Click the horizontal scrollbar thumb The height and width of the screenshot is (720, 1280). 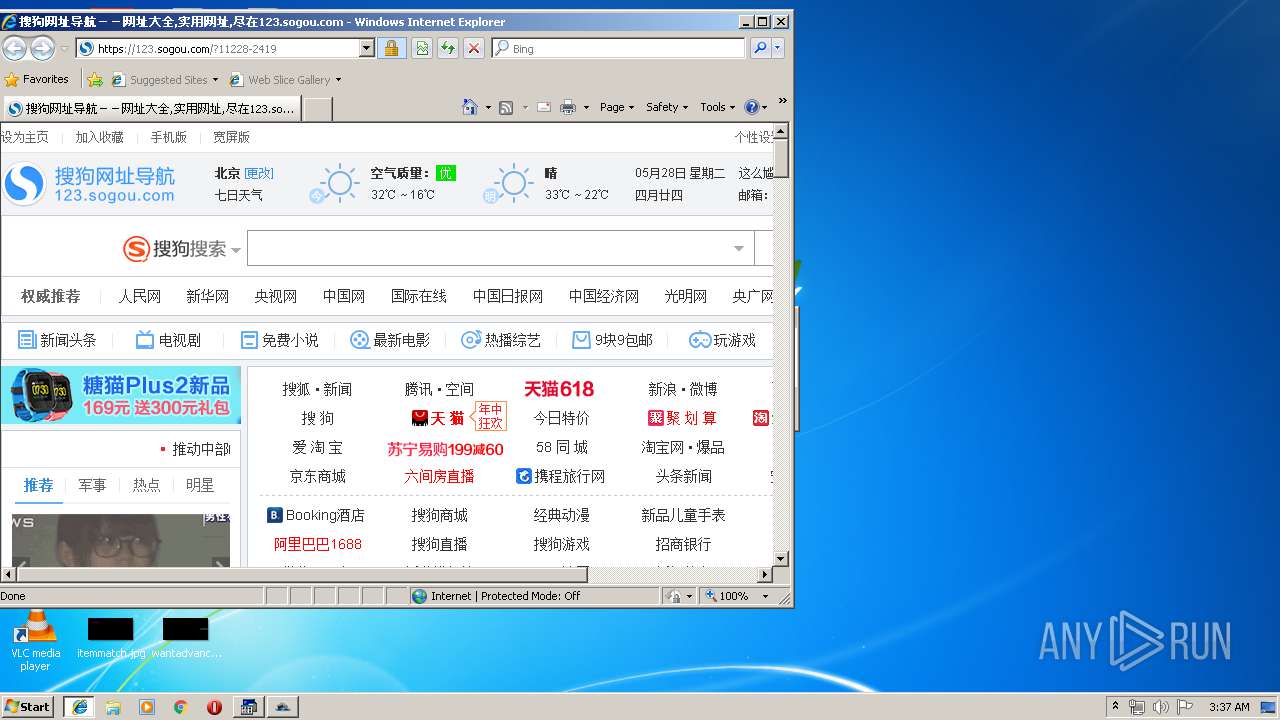302,574
